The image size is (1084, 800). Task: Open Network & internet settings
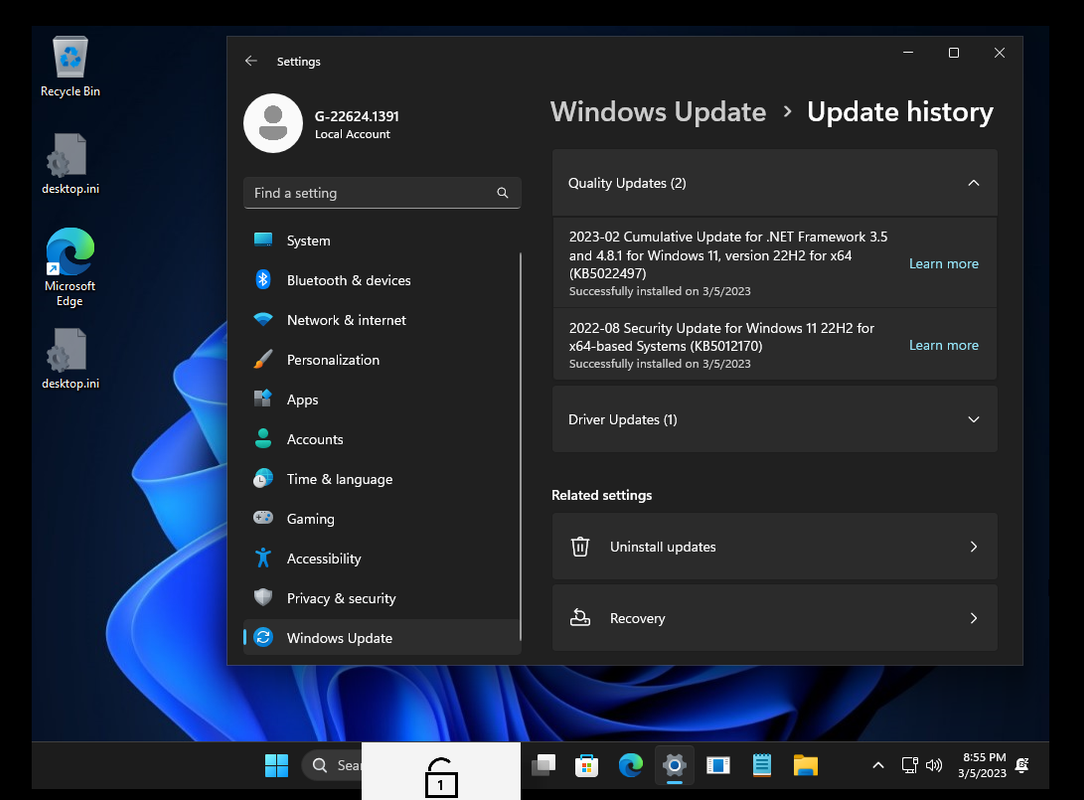pyautogui.click(x=382, y=319)
